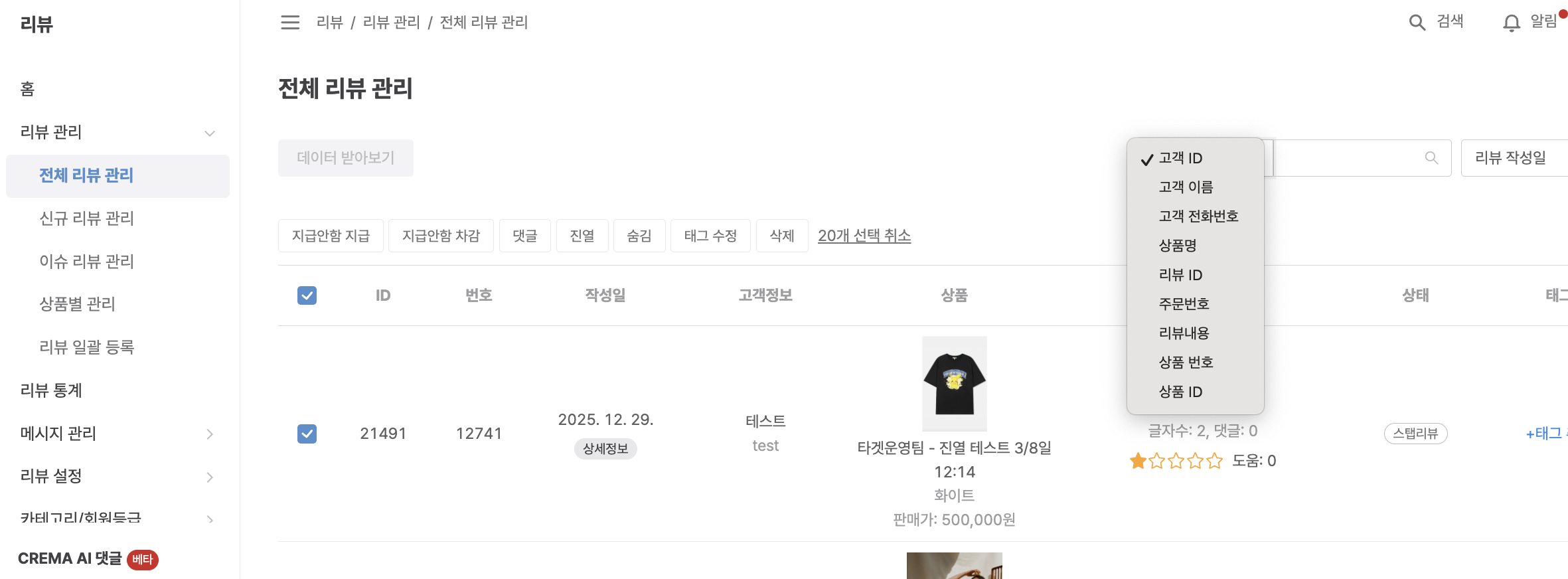Uncheck review 21491 row checkbox
Viewport: 1568px width, 579px height.
[x=307, y=434]
